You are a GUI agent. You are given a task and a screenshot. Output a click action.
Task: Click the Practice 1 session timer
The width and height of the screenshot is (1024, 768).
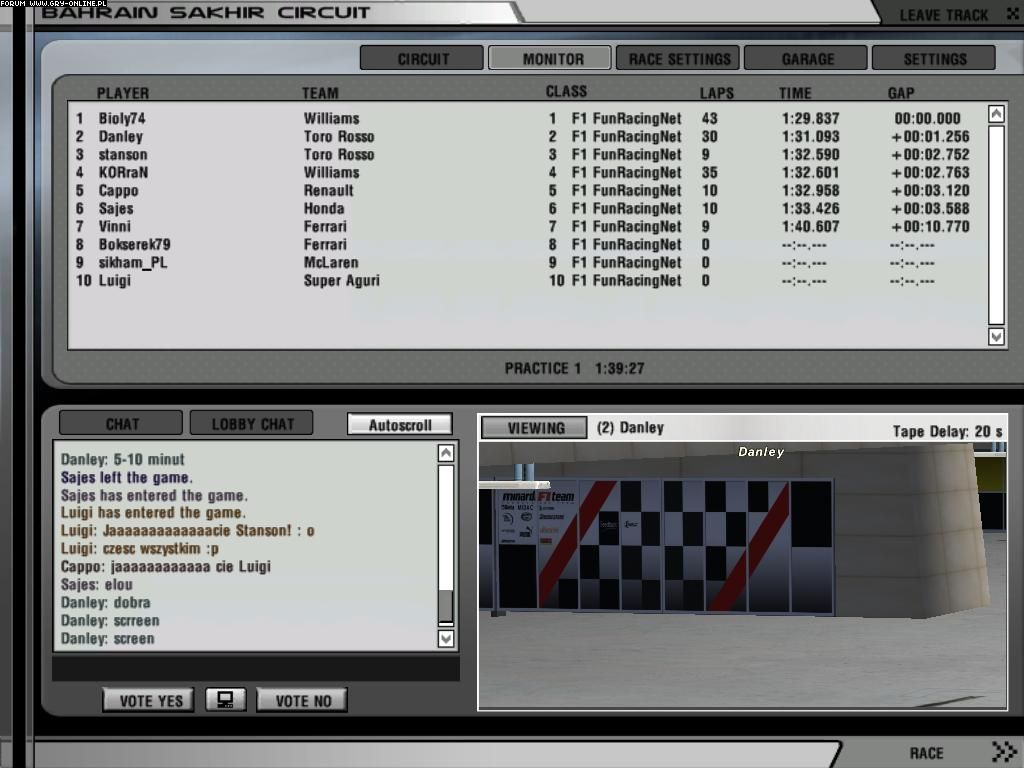click(x=574, y=368)
